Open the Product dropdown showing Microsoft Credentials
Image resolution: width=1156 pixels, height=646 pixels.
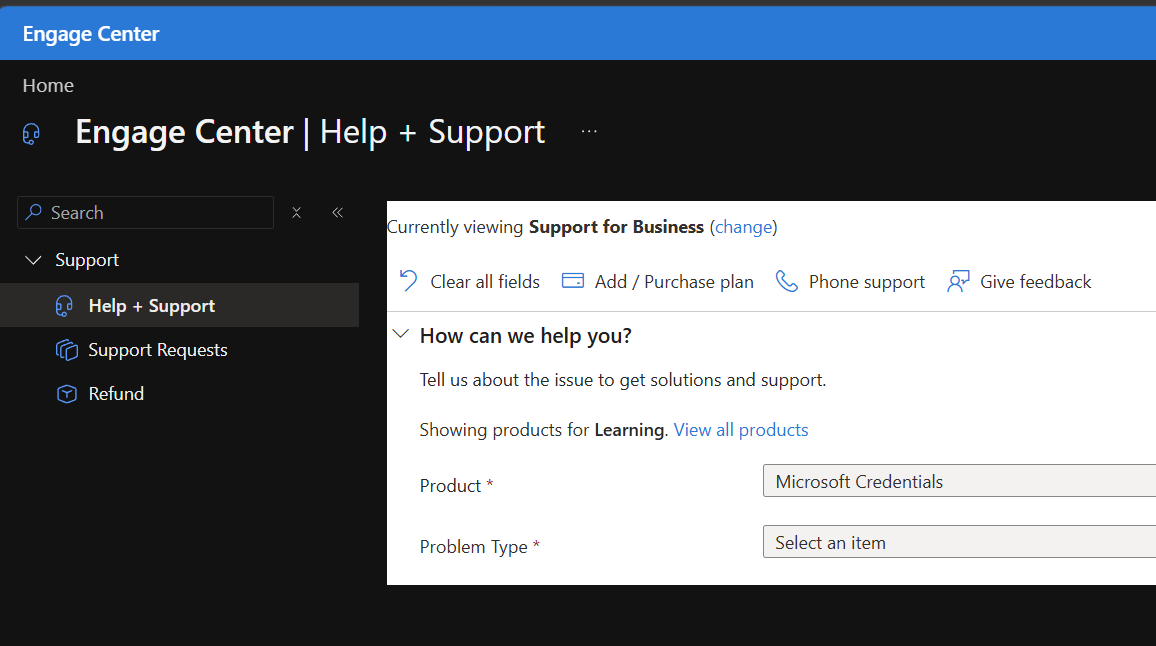(959, 481)
